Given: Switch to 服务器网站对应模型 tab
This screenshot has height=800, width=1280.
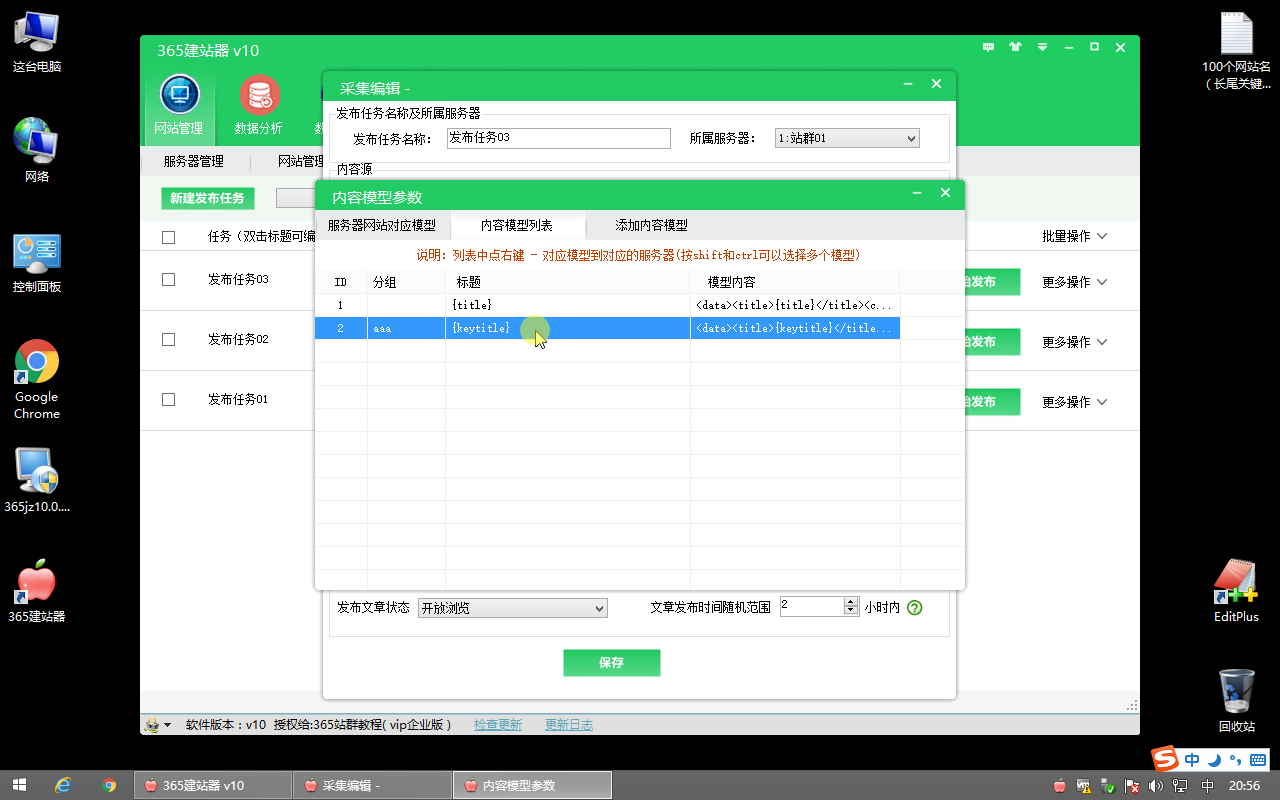Looking at the screenshot, I should coord(382,225).
